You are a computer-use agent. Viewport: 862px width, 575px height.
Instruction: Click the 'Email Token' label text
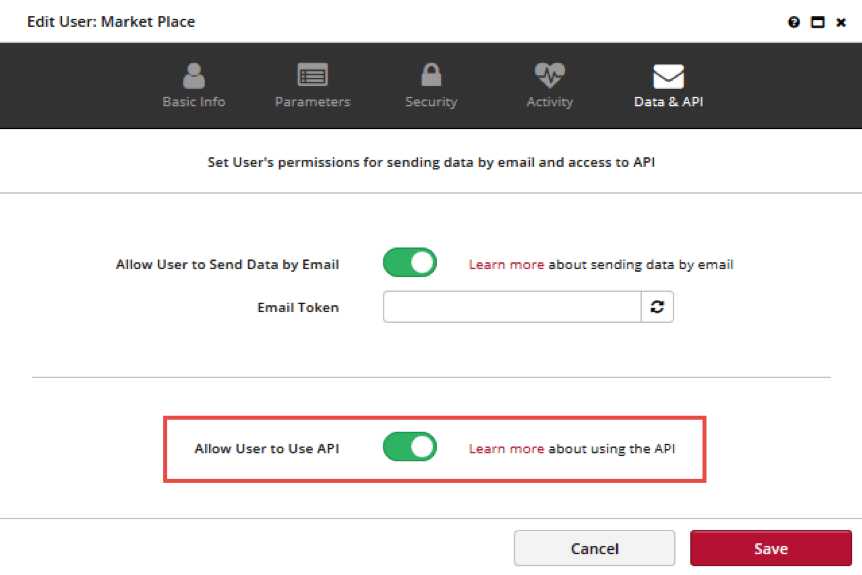tap(298, 307)
